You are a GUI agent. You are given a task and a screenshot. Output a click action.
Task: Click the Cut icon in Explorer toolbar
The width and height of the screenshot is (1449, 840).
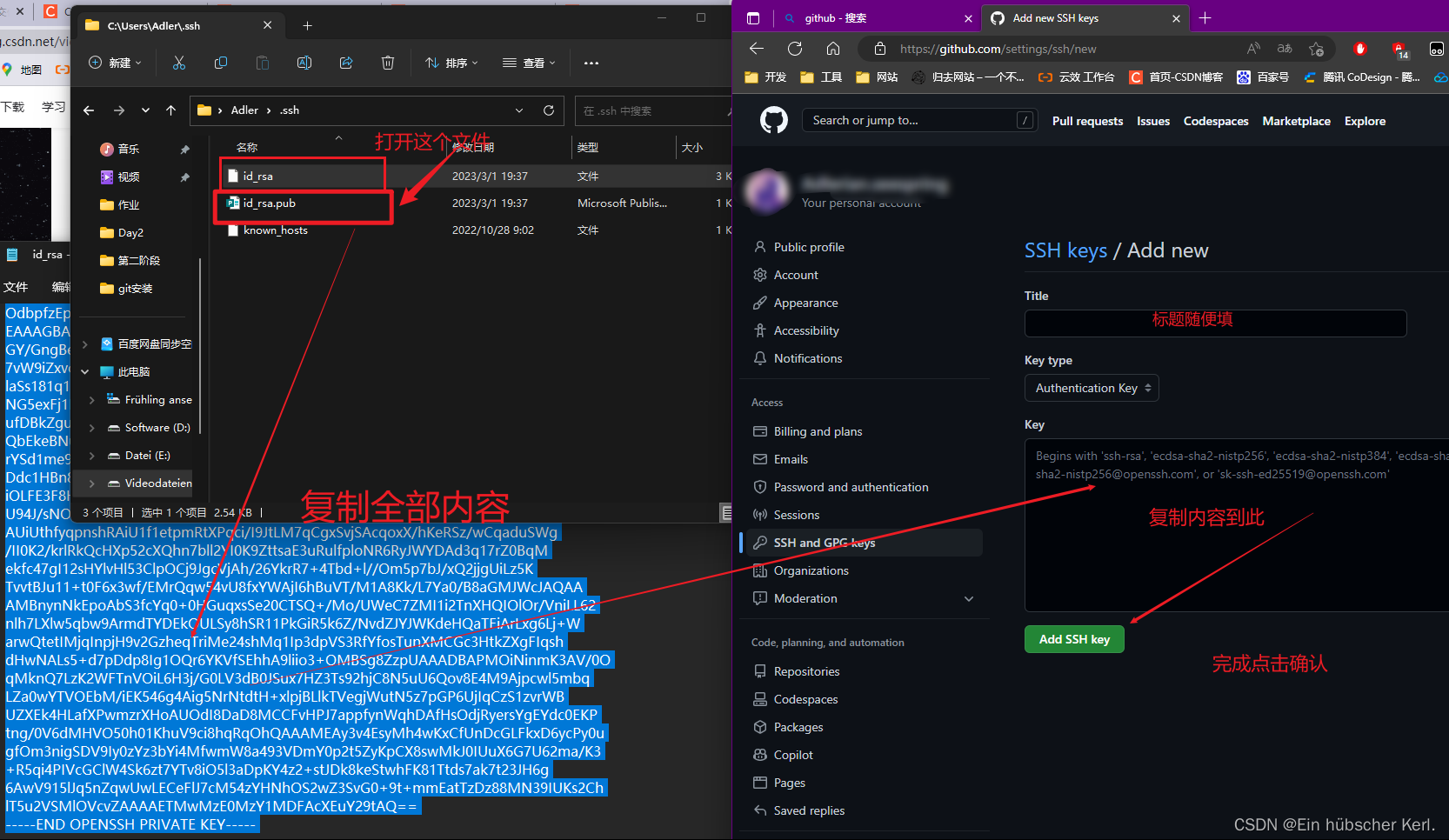(x=179, y=63)
